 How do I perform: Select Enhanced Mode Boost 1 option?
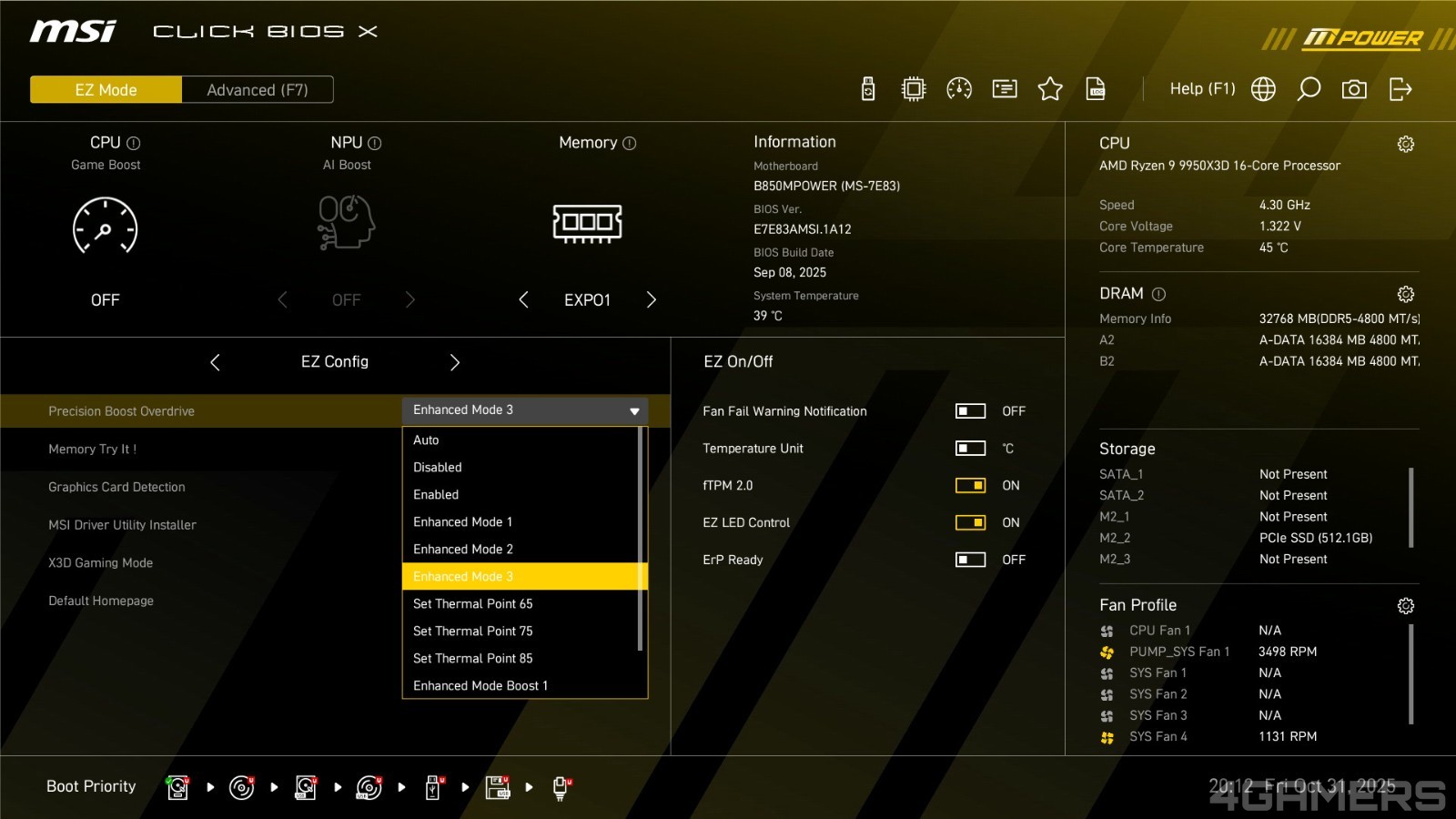pos(480,686)
